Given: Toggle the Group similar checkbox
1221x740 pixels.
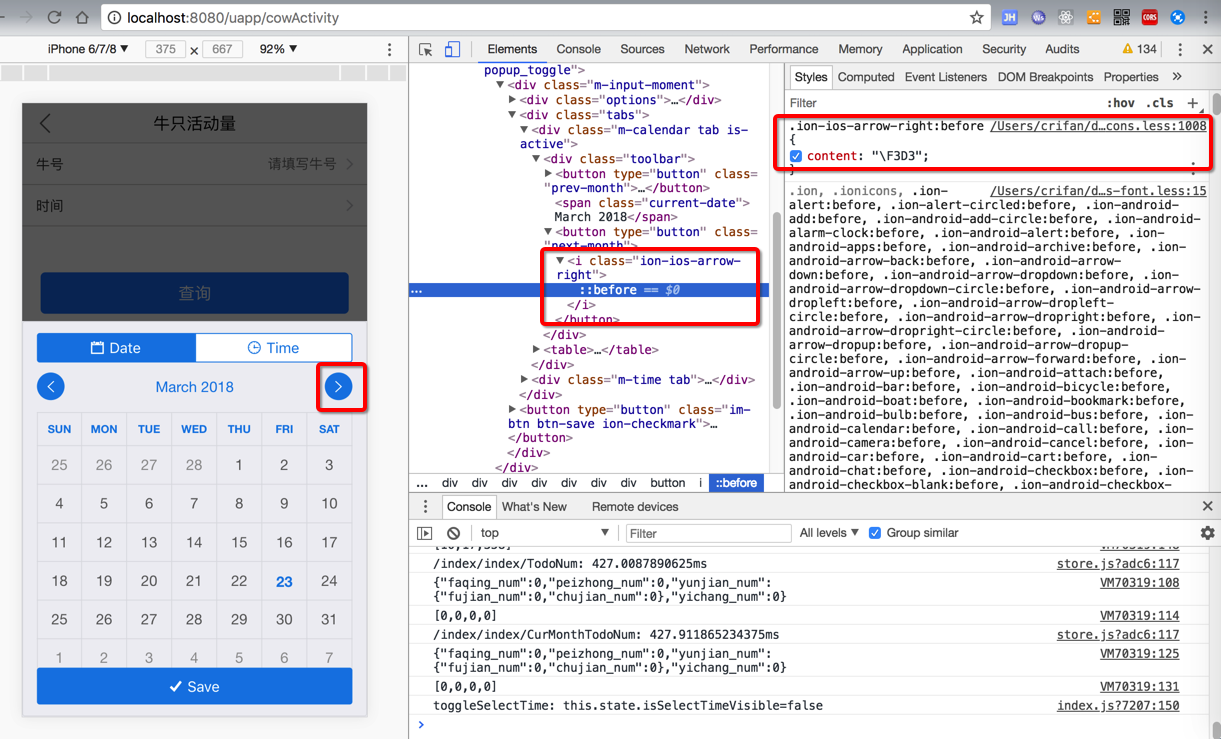Looking at the screenshot, I should [875, 533].
